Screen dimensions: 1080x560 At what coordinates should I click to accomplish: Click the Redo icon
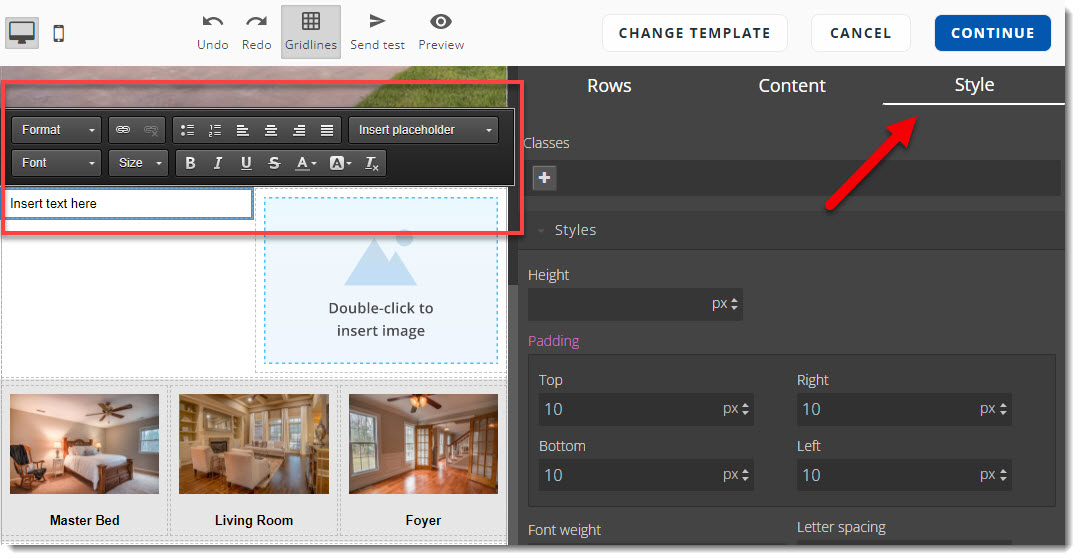tap(257, 22)
